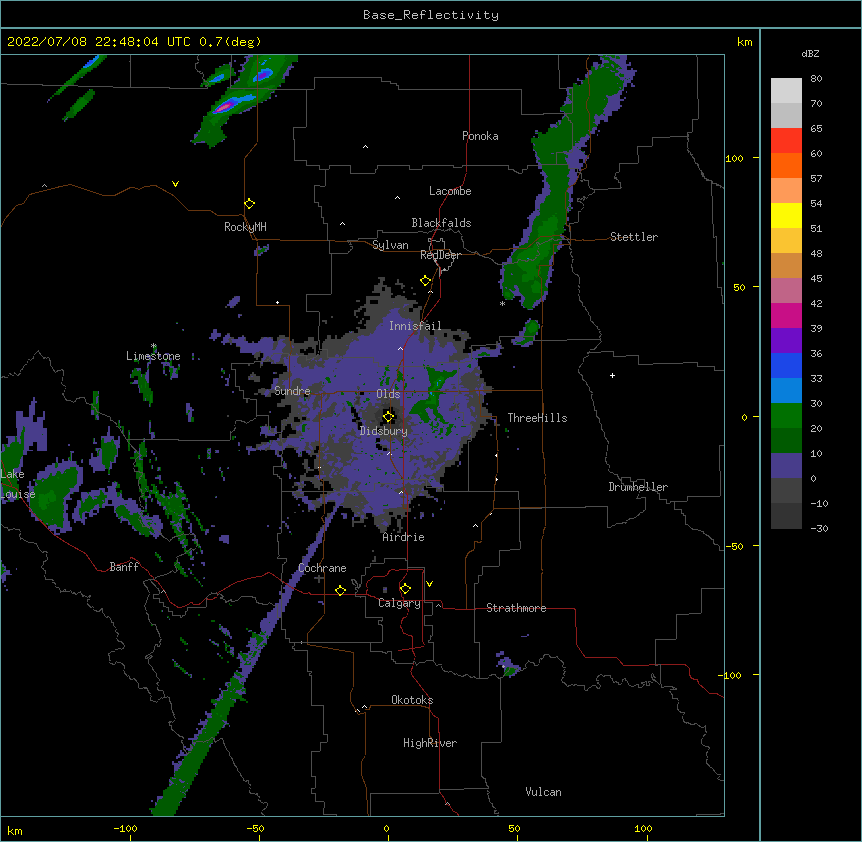Click the dBZ legend heading
862x842 pixels.
point(810,54)
